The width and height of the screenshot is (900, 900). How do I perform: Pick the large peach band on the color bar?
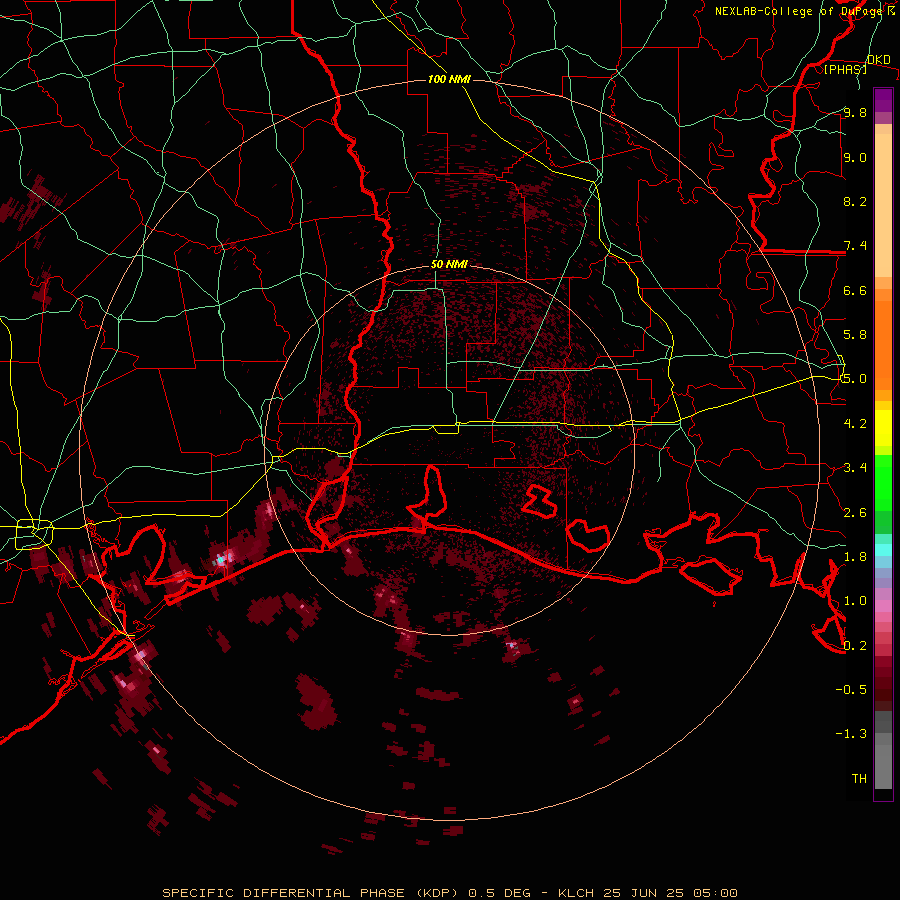click(x=883, y=205)
